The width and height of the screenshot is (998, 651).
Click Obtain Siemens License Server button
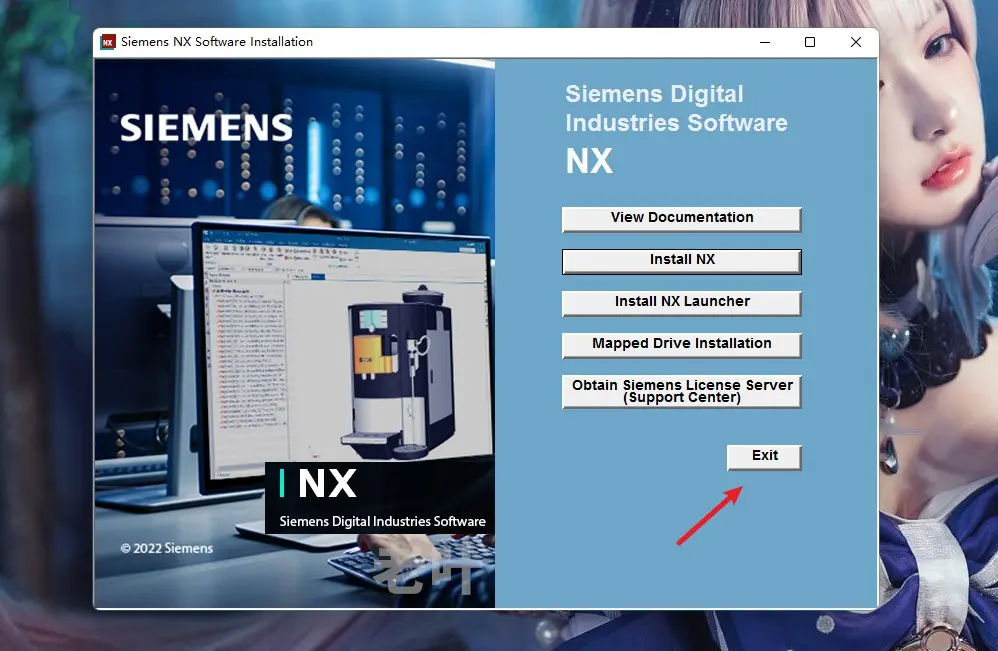tap(681, 391)
